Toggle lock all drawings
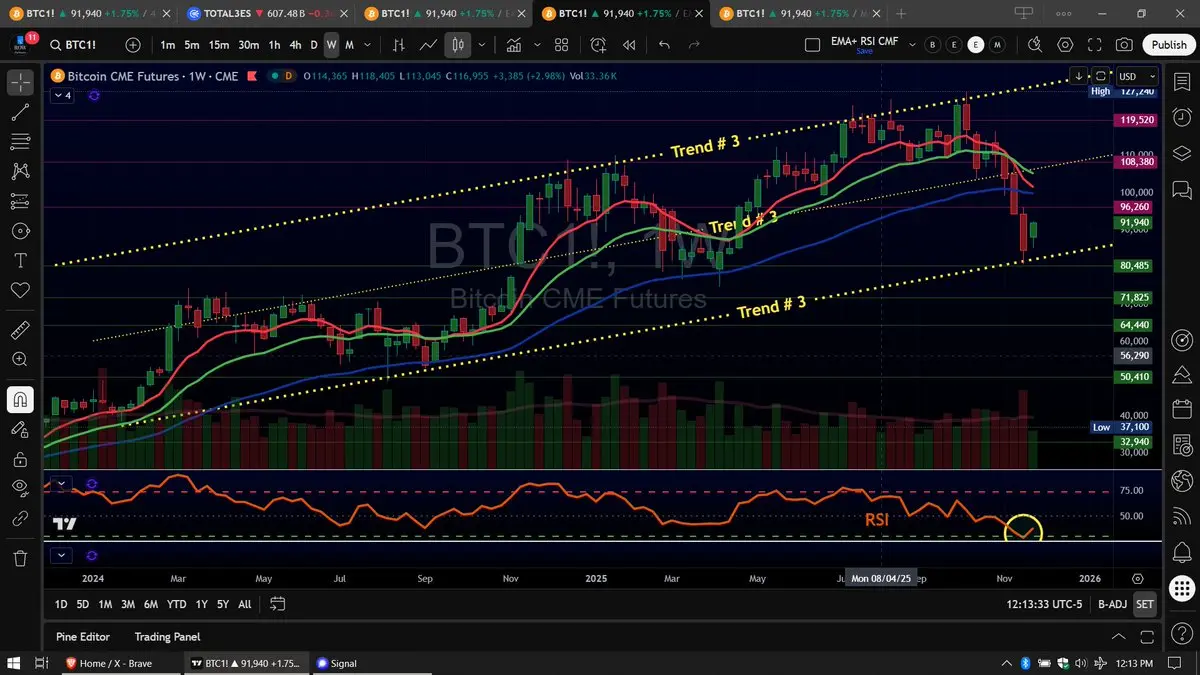The image size is (1200, 675). click(20, 459)
